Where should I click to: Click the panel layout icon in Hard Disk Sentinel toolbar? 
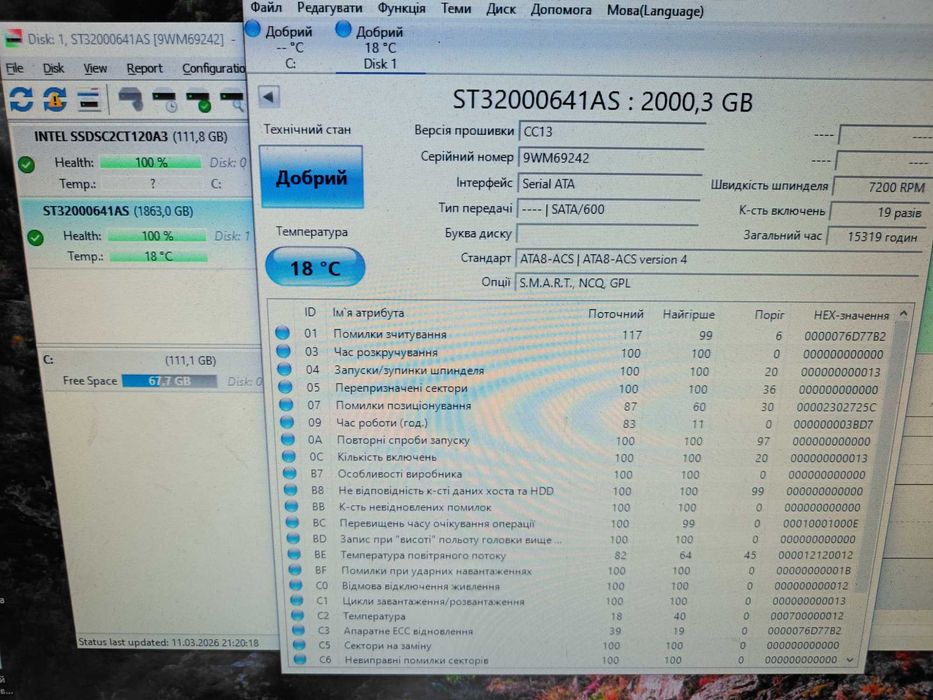point(89,99)
